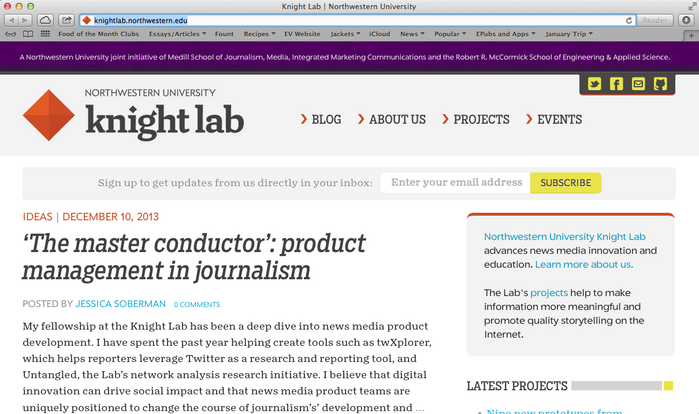Click the Reader button
This screenshot has height=414, width=699.
click(x=654, y=20)
